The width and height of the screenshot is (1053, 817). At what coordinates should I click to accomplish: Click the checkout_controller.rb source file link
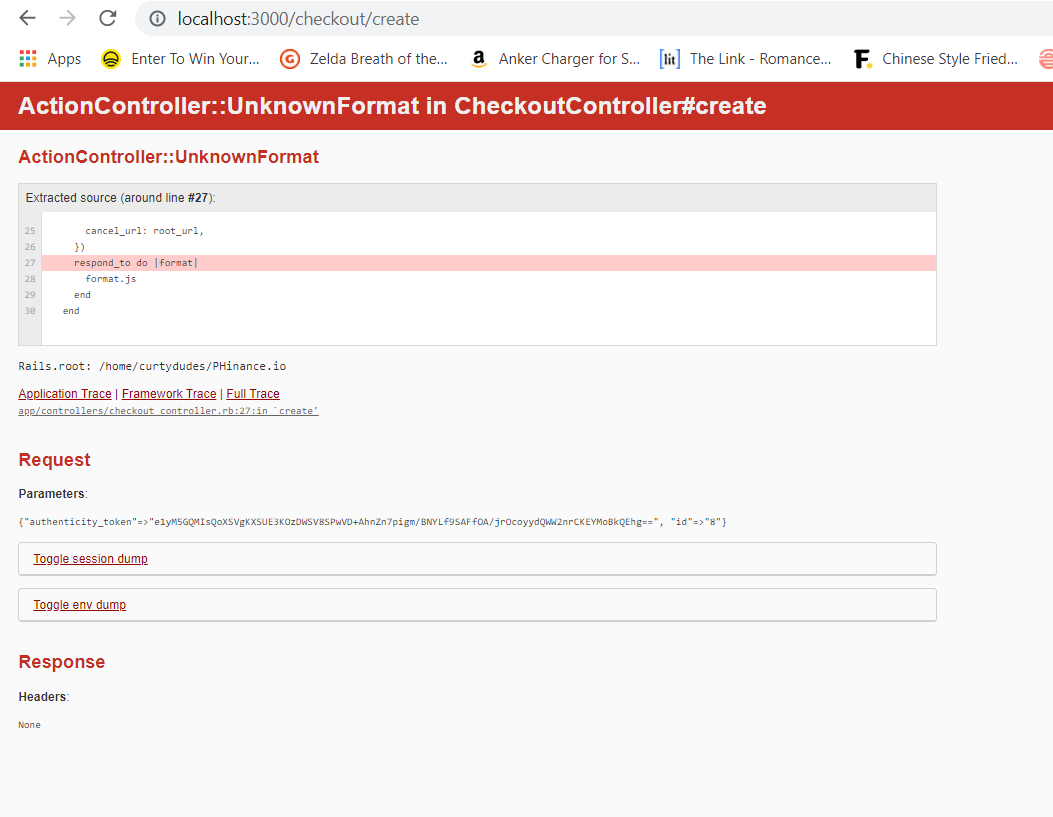coord(167,410)
